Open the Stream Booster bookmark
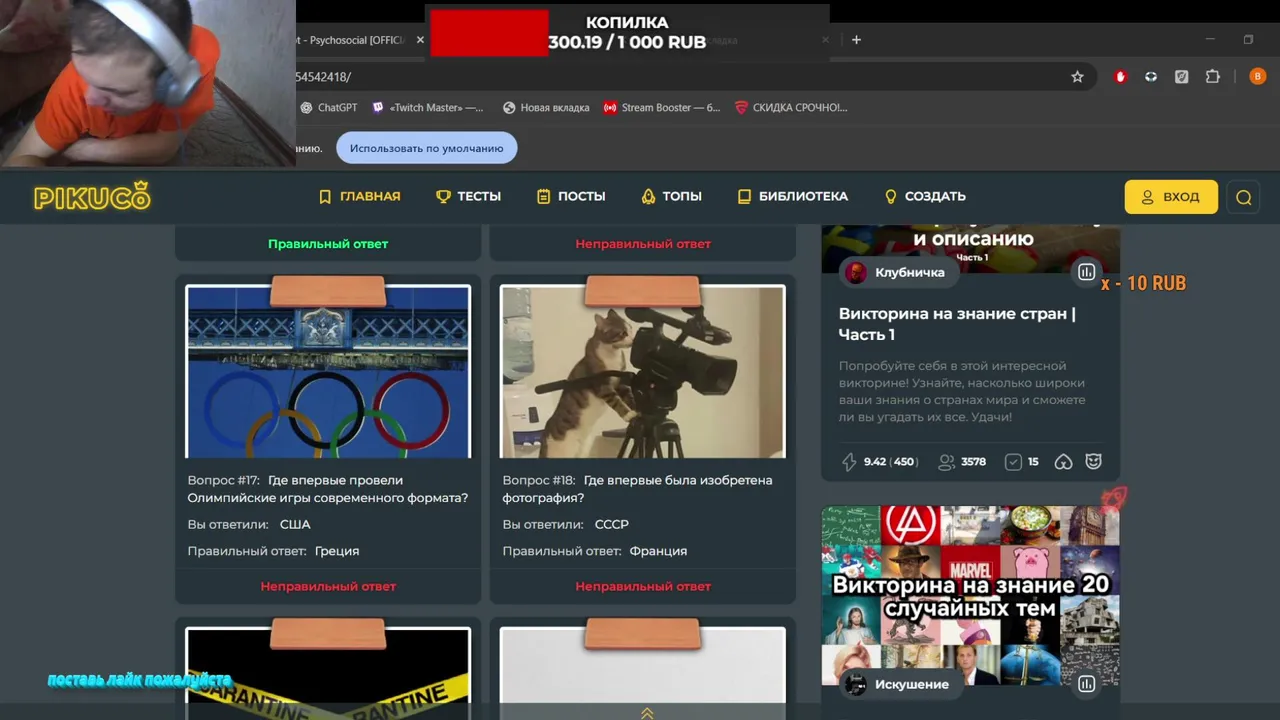 662,107
